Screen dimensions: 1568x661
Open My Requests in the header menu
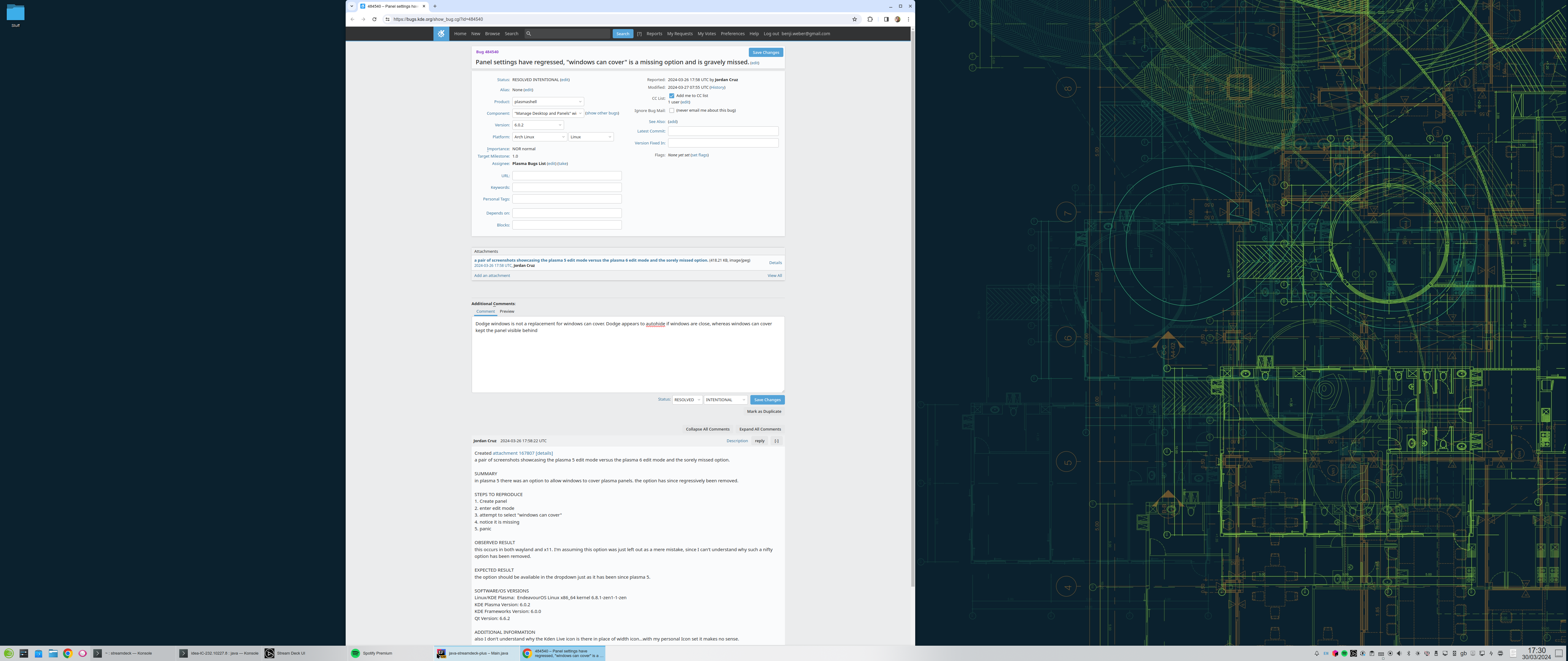point(679,33)
